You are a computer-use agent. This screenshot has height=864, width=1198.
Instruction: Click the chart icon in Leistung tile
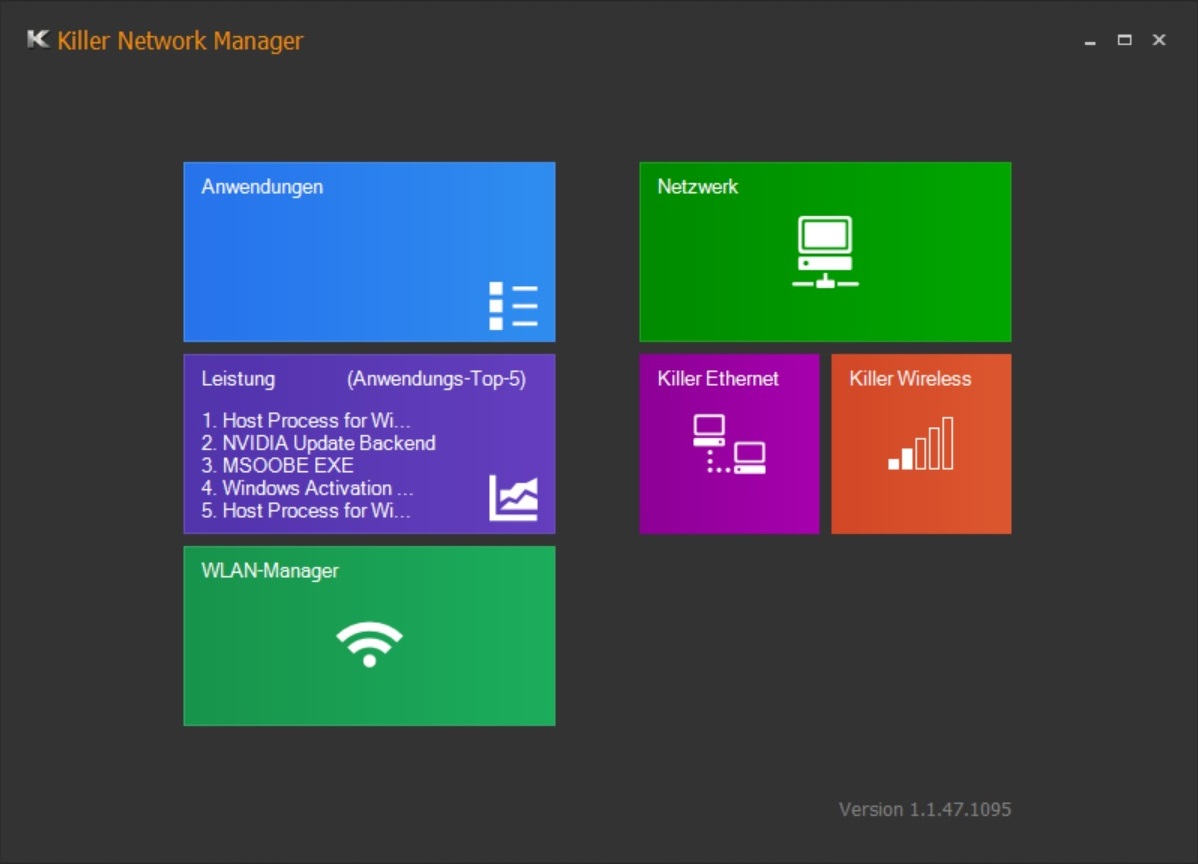pyautogui.click(x=513, y=497)
